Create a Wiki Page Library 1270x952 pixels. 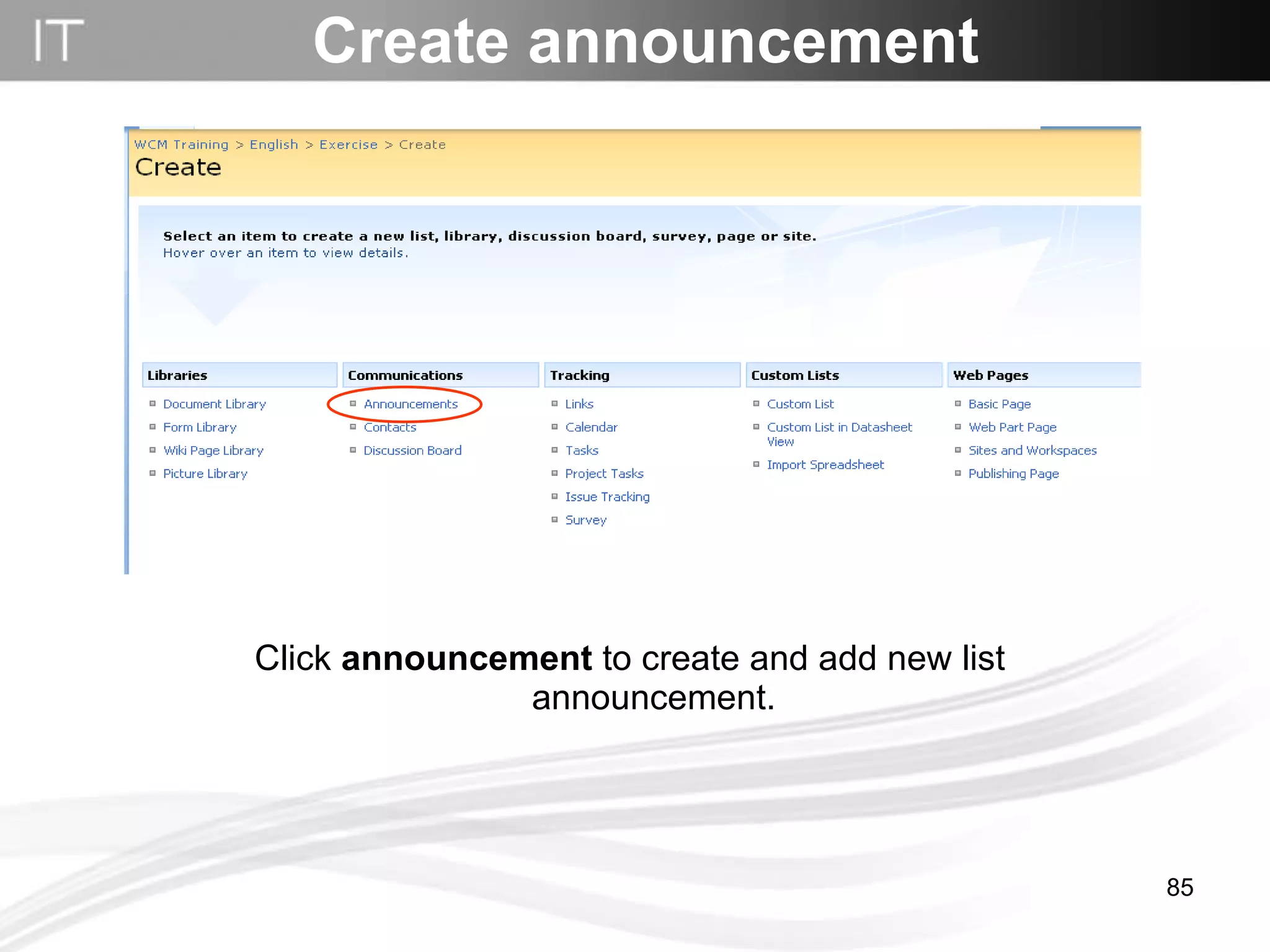tap(213, 451)
